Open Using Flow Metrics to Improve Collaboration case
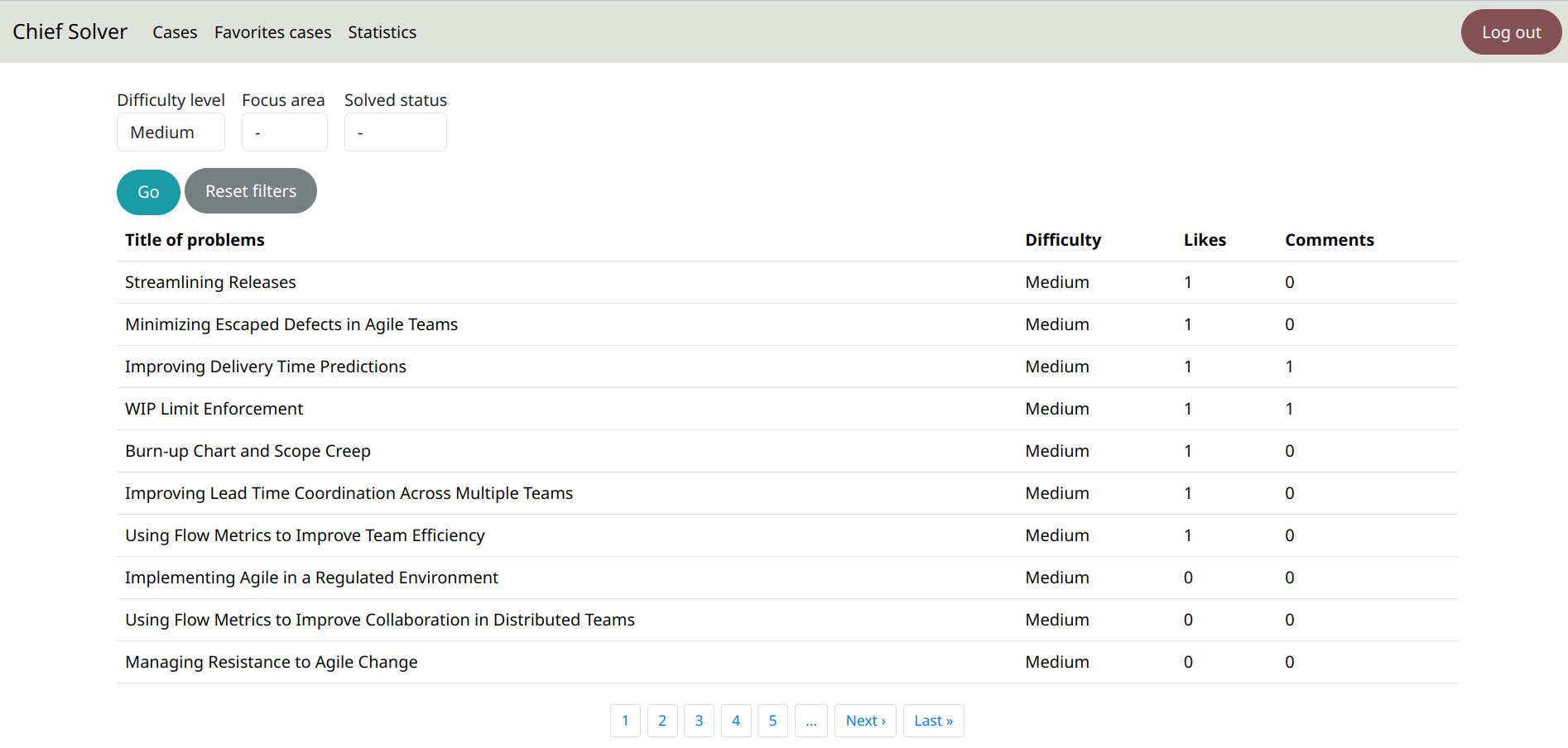Image resolution: width=1568 pixels, height=748 pixels. (380, 620)
